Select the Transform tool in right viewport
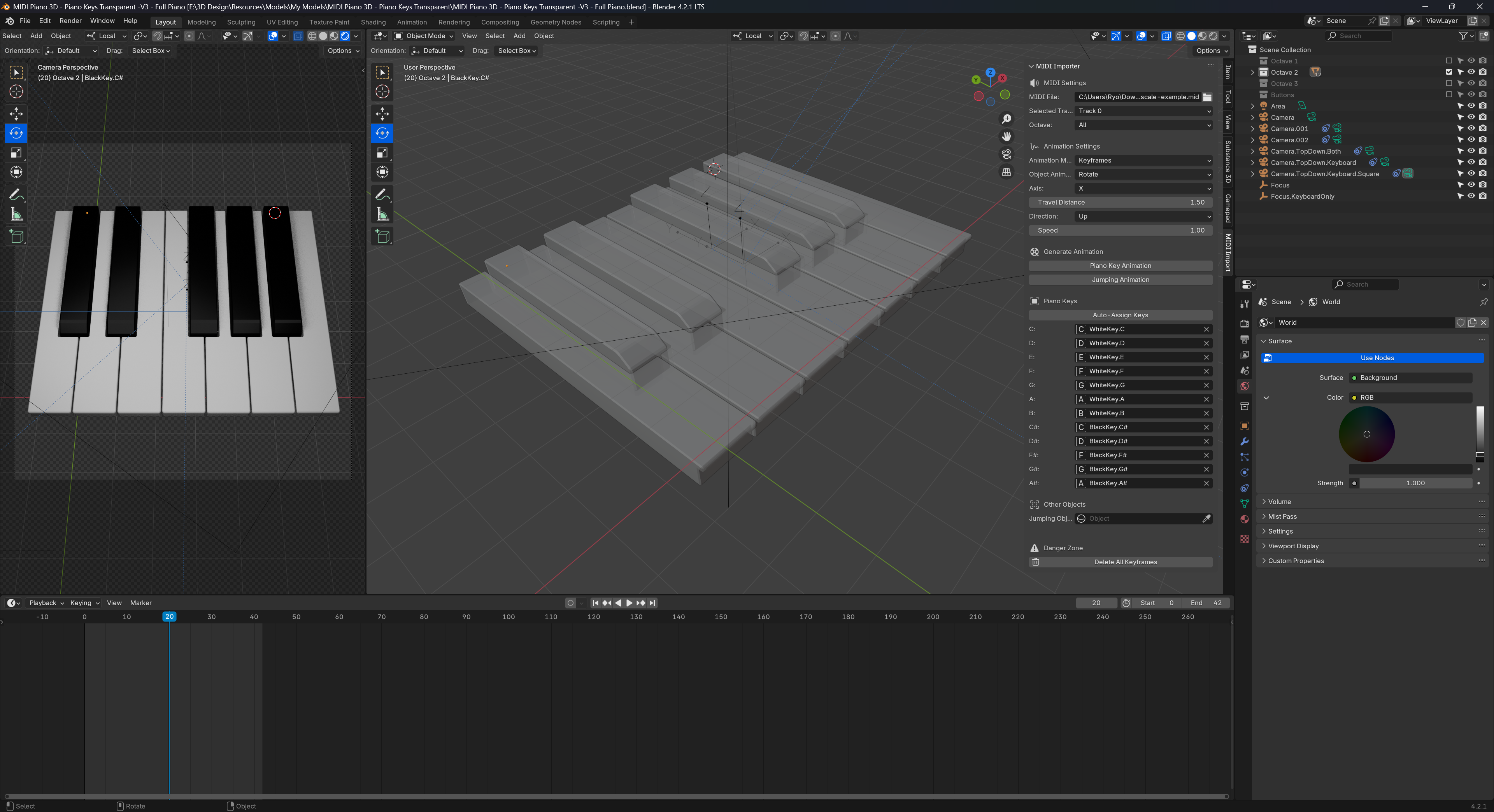The image size is (1494, 812). 382,172
